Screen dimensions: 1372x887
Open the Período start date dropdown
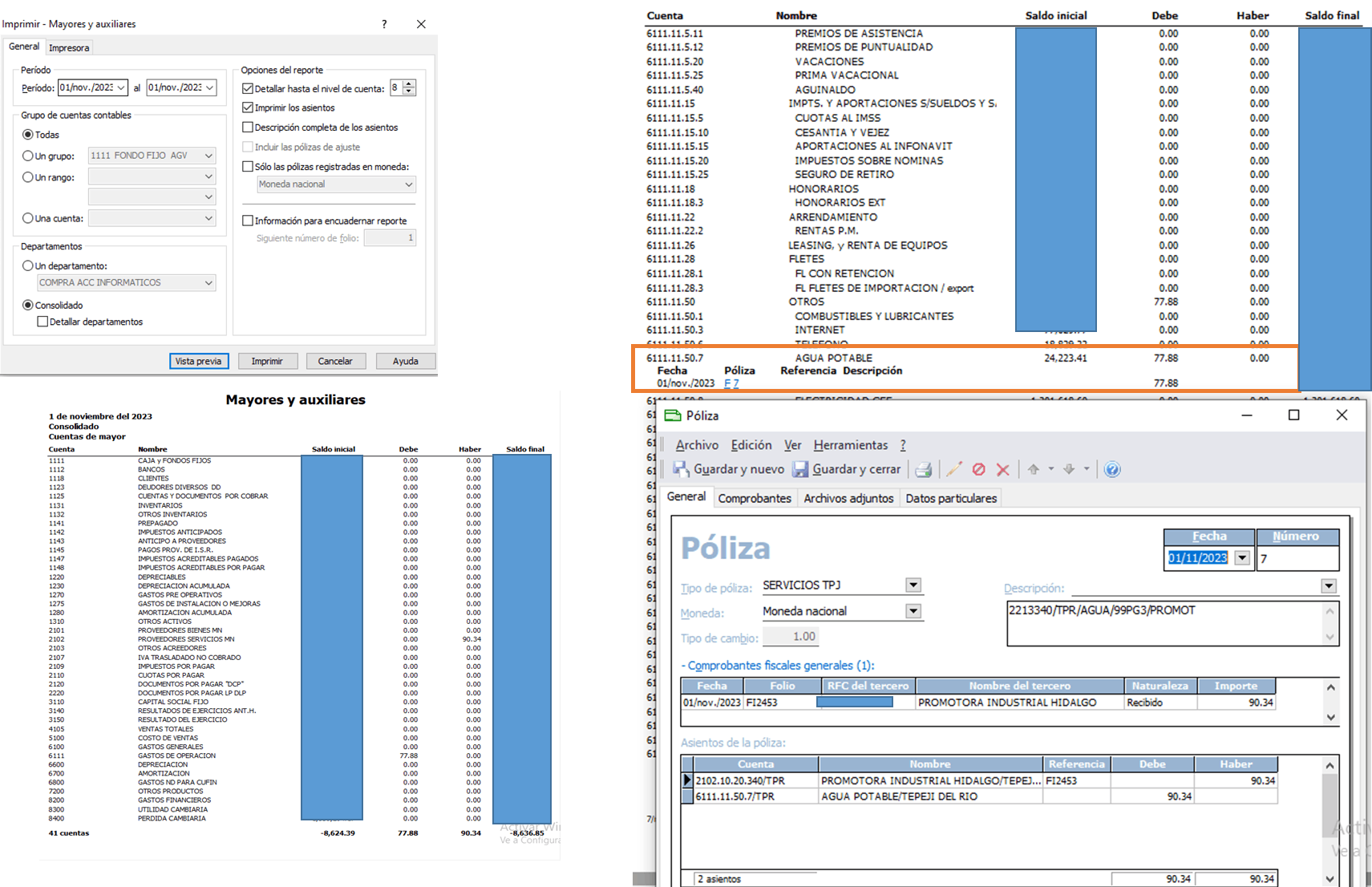[x=121, y=87]
